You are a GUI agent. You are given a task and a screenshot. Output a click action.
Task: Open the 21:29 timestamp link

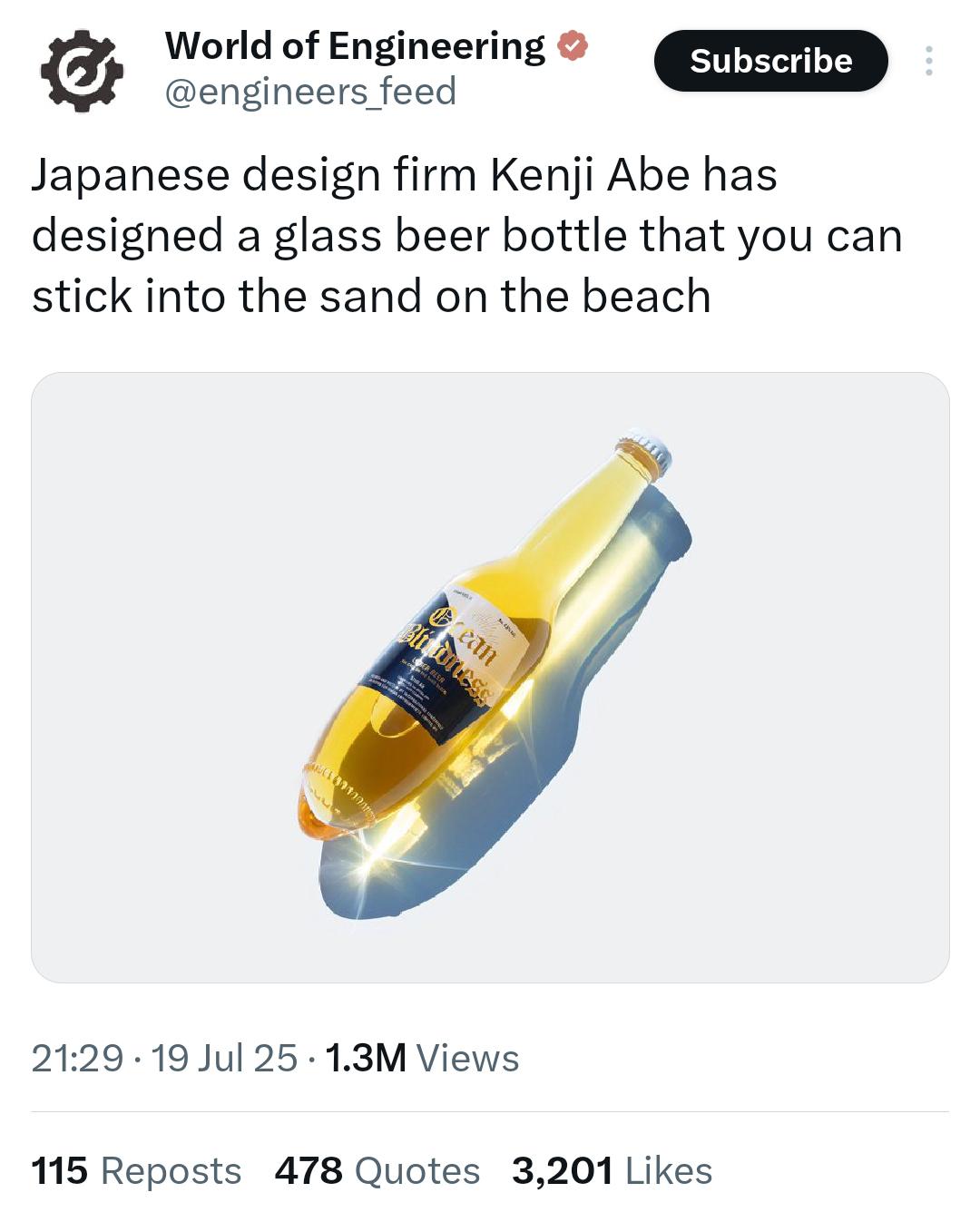tap(77, 1058)
